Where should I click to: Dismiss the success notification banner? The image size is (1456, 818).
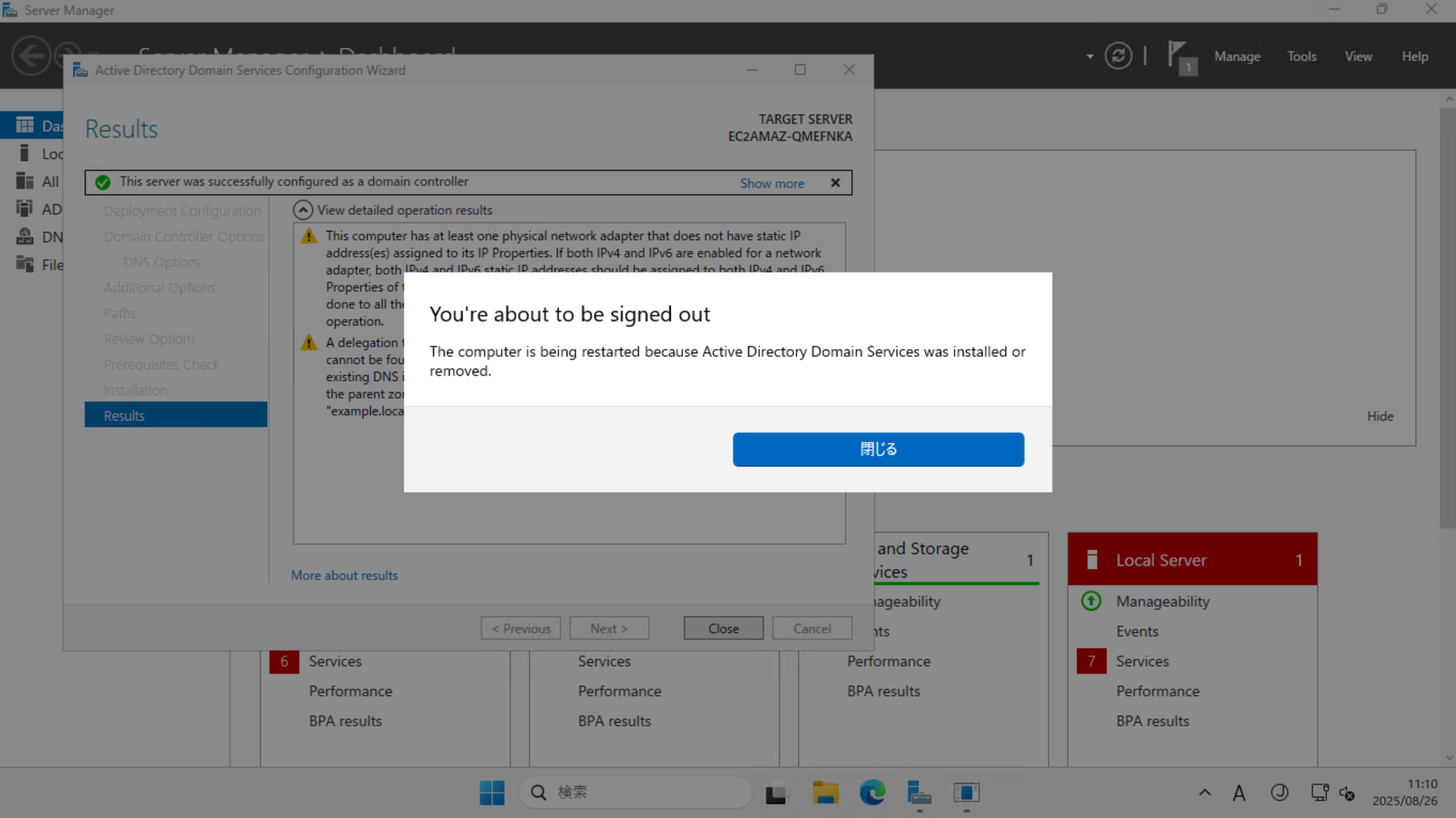pyautogui.click(x=835, y=183)
